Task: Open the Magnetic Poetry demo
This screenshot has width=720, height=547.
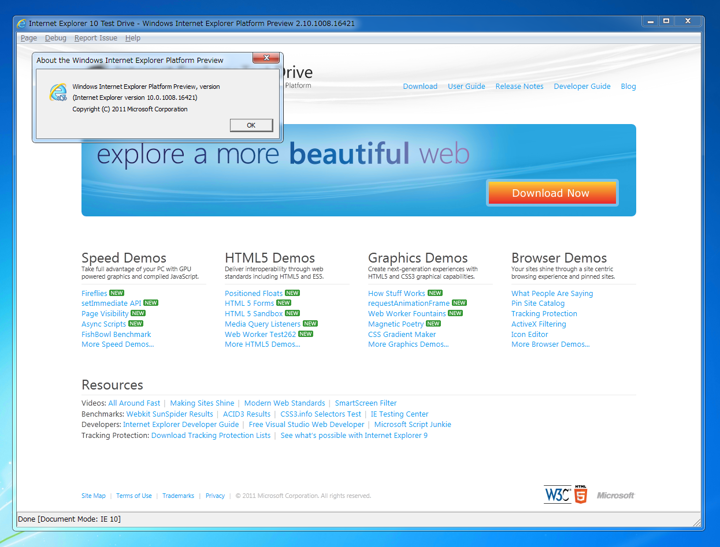Action: (x=396, y=324)
